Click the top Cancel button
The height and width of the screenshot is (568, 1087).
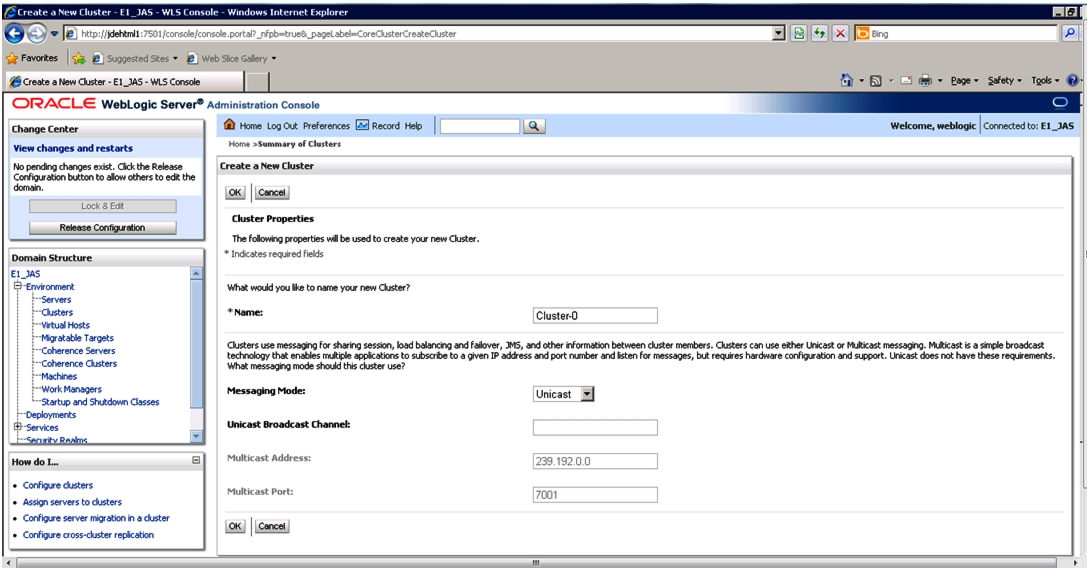pos(272,192)
